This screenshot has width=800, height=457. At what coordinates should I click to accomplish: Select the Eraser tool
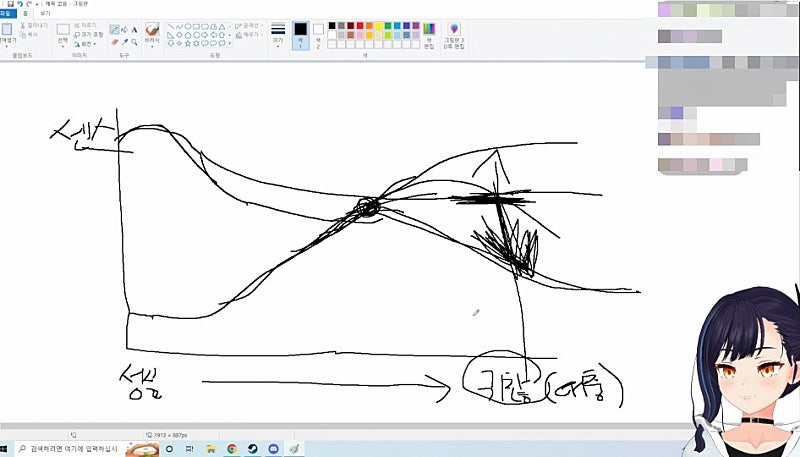(114, 42)
